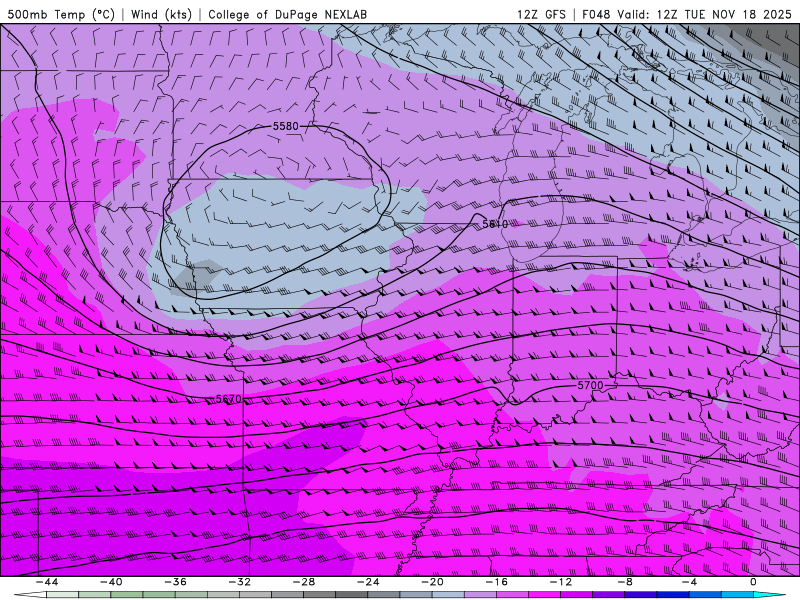Click the -12 colorbar tick label
The width and height of the screenshot is (800, 600).
561,582
